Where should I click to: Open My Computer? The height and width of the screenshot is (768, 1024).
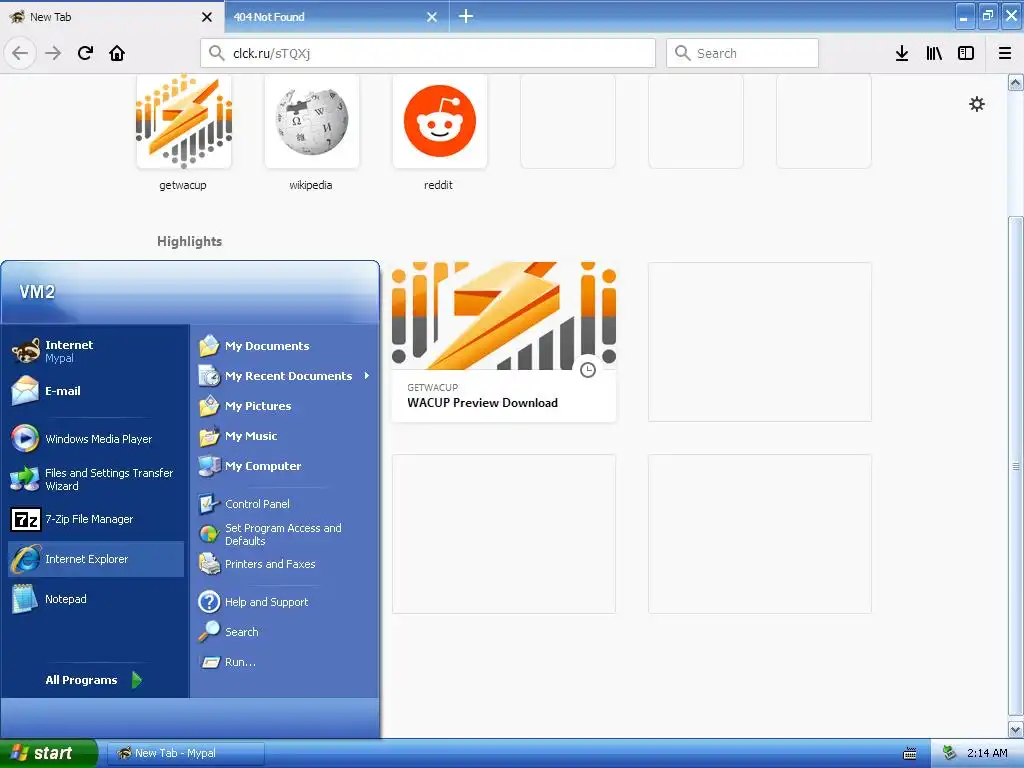tap(285, 466)
